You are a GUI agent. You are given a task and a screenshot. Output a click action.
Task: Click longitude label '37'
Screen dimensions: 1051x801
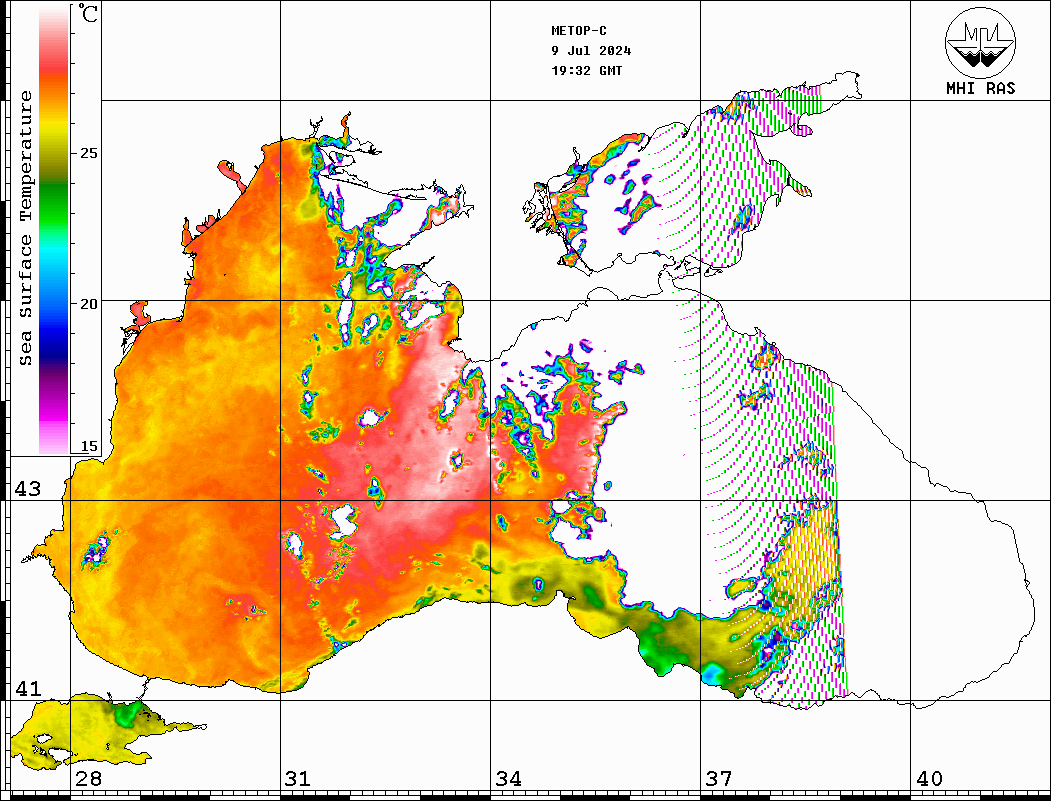point(719,778)
